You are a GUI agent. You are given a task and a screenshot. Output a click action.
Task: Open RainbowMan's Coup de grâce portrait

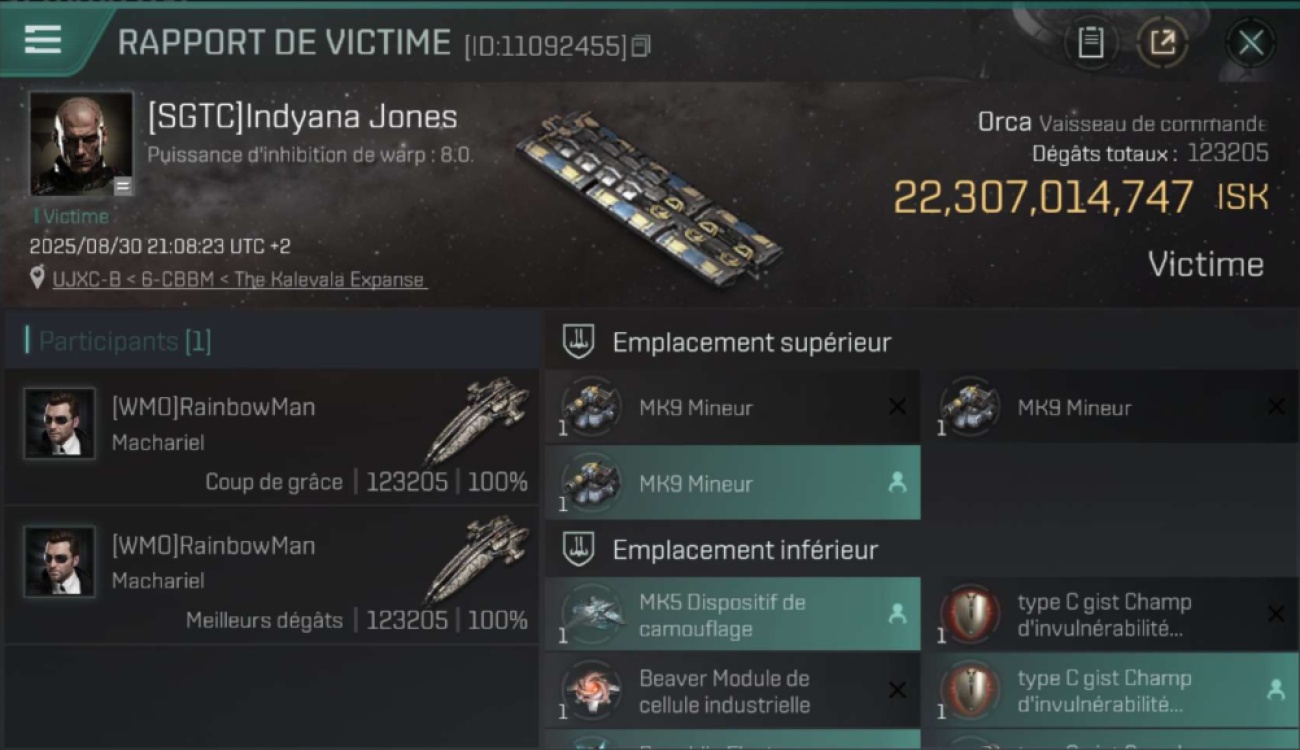tap(60, 424)
